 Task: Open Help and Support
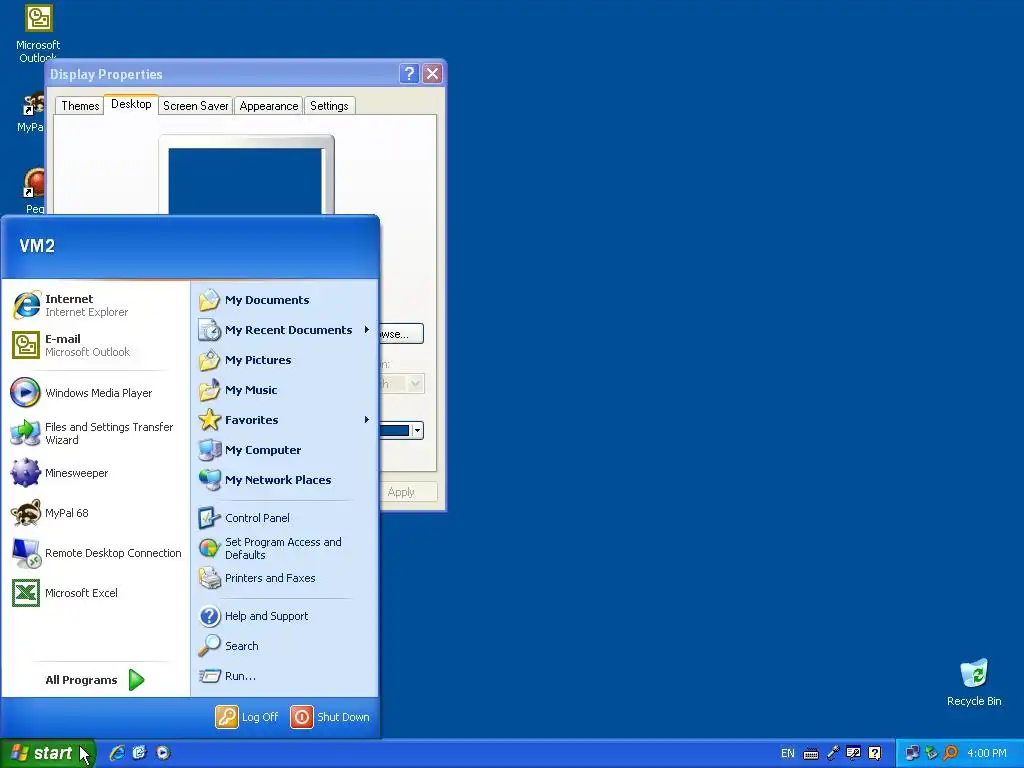(285, 616)
